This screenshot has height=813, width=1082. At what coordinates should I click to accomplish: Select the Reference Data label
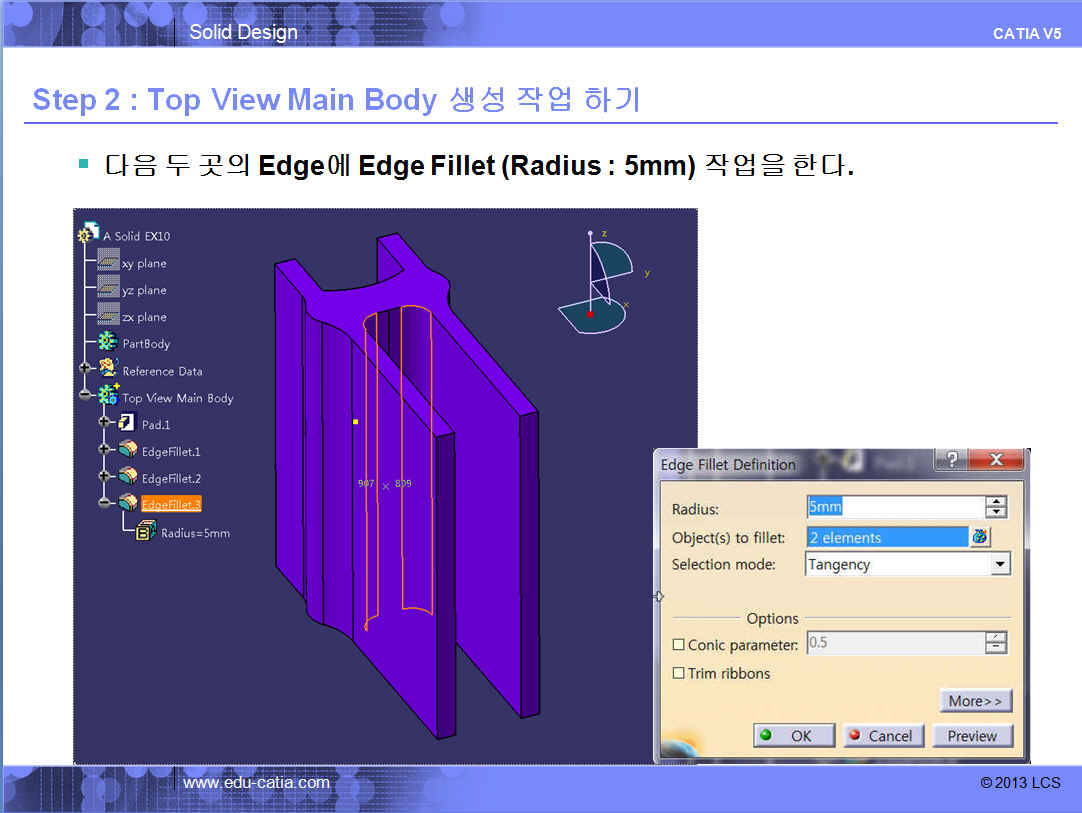pyautogui.click(x=162, y=371)
